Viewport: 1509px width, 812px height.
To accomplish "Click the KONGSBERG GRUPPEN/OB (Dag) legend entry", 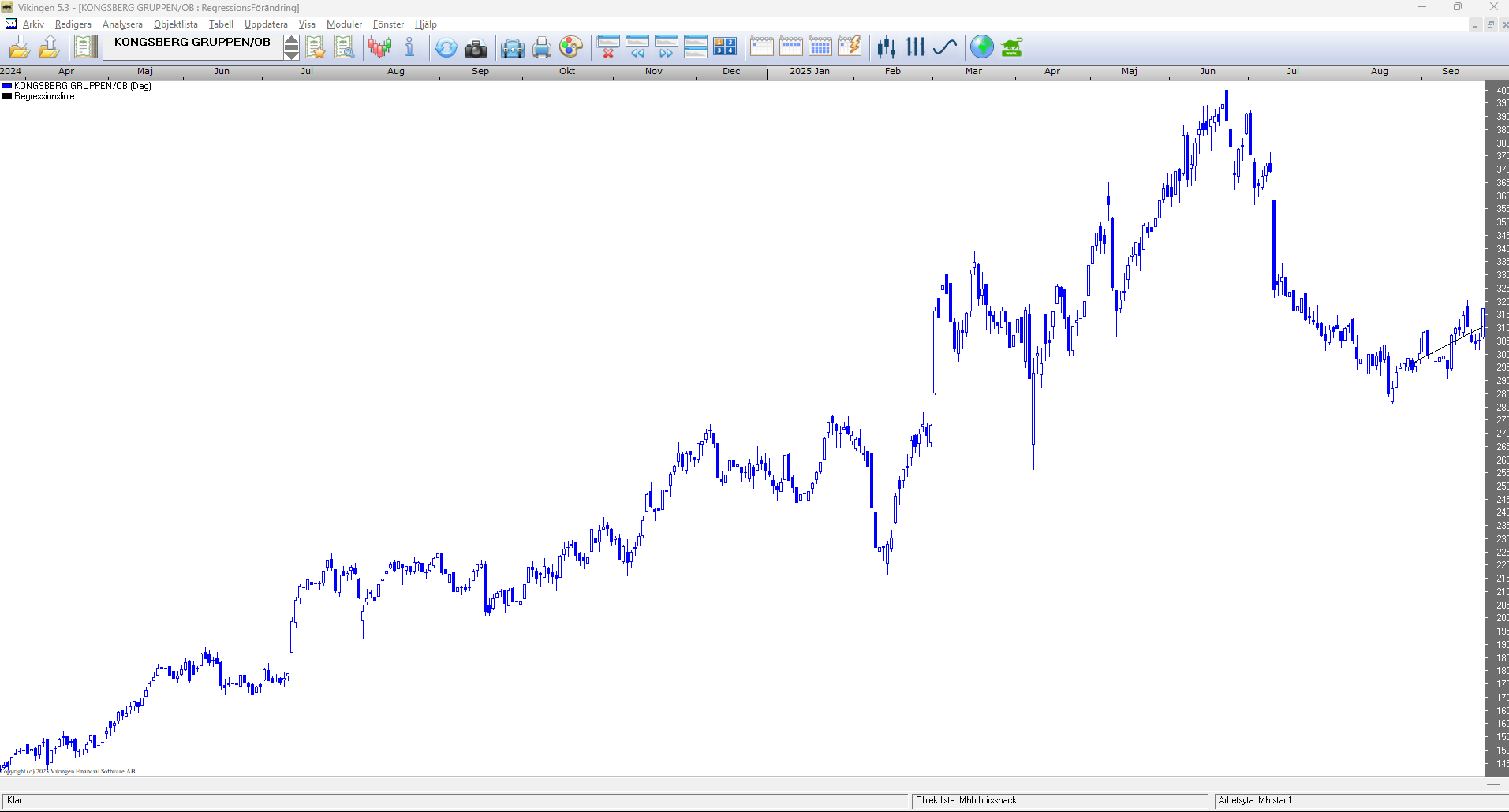I will 83,86.
